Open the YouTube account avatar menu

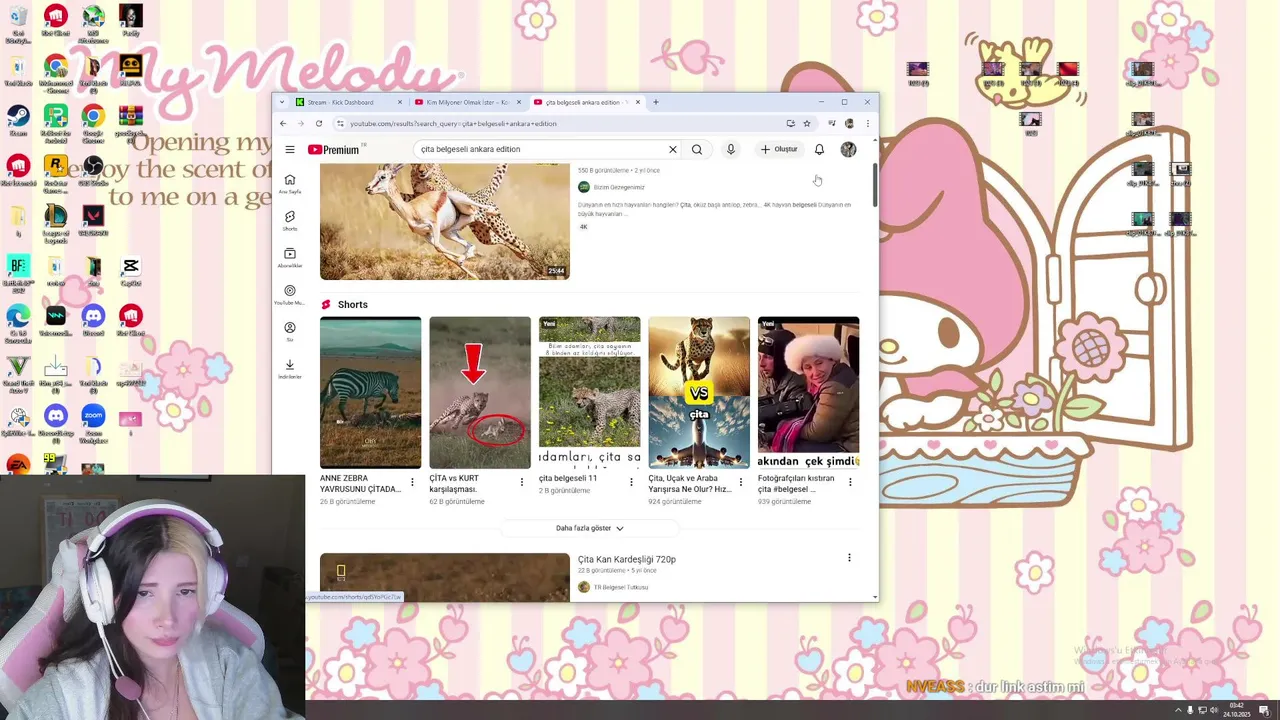pyautogui.click(x=848, y=149)
